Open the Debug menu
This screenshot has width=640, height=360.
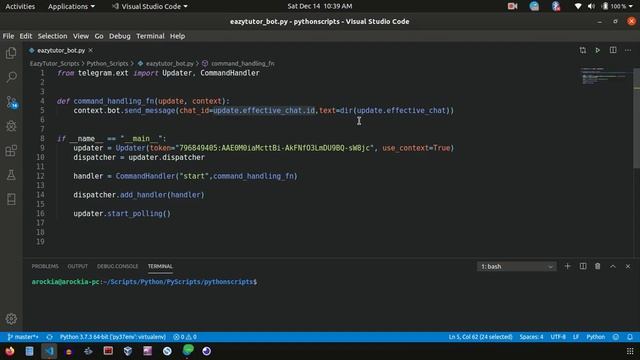(x=120, y=36)
